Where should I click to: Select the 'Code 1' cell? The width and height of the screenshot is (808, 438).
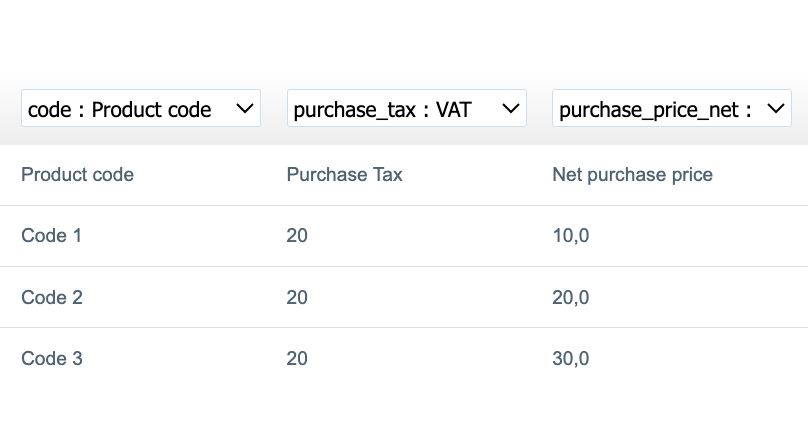[51, 236]
